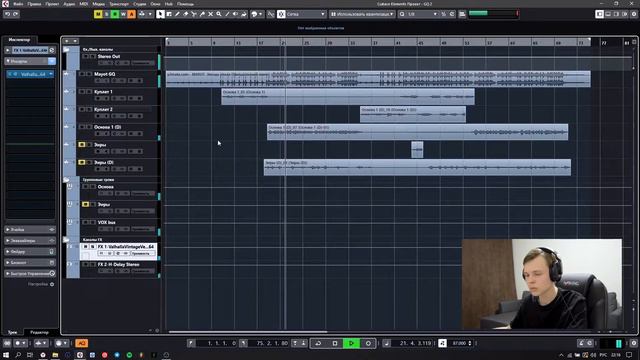The width and height of the screenshot is (640, 360).
Task: Select the Mute X tool
Action: pos(211,14)
